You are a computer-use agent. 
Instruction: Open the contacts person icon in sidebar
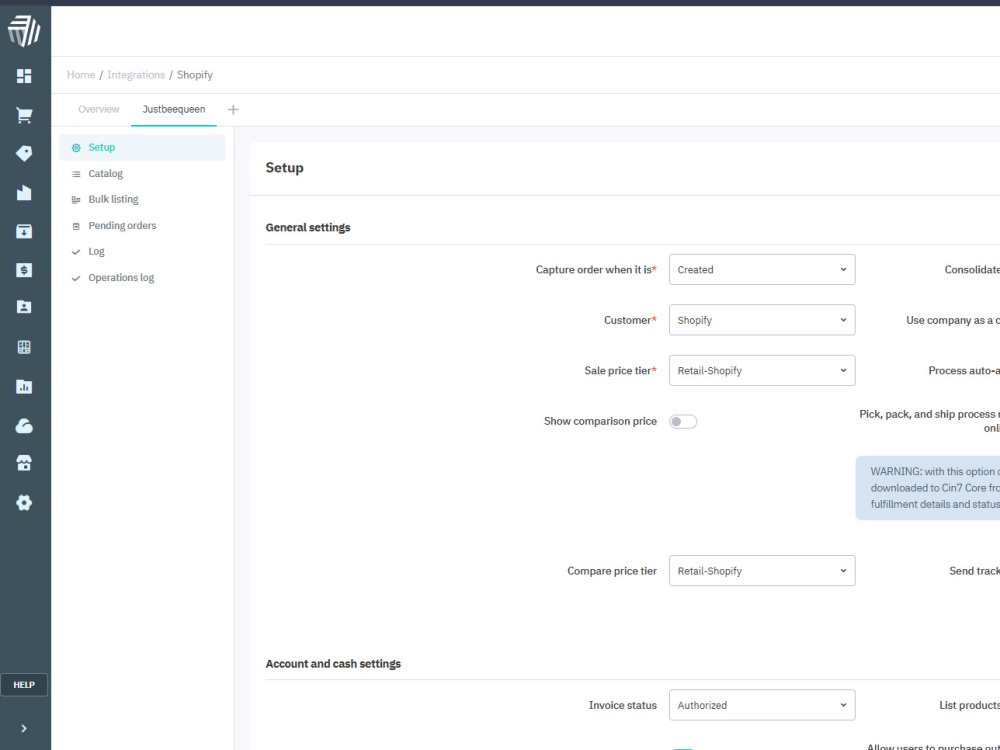pos(24,307)
